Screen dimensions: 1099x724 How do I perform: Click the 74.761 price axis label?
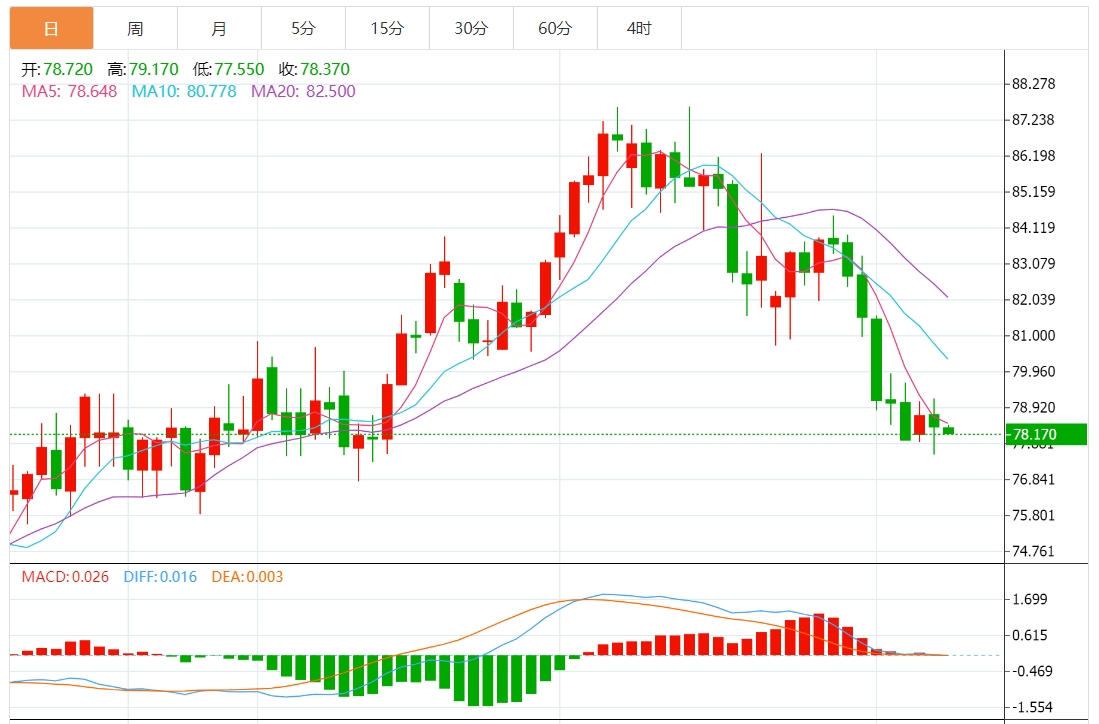pos(1034,551)
